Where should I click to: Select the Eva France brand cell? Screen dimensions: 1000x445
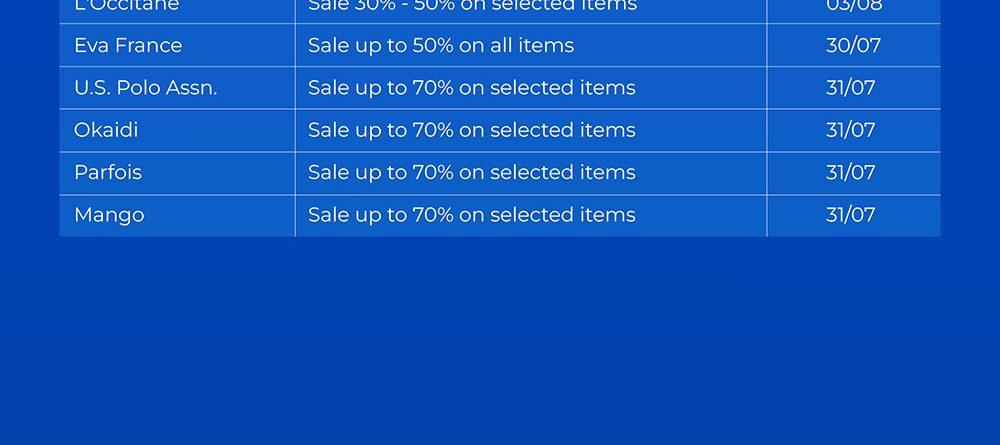tap(128, 45)
